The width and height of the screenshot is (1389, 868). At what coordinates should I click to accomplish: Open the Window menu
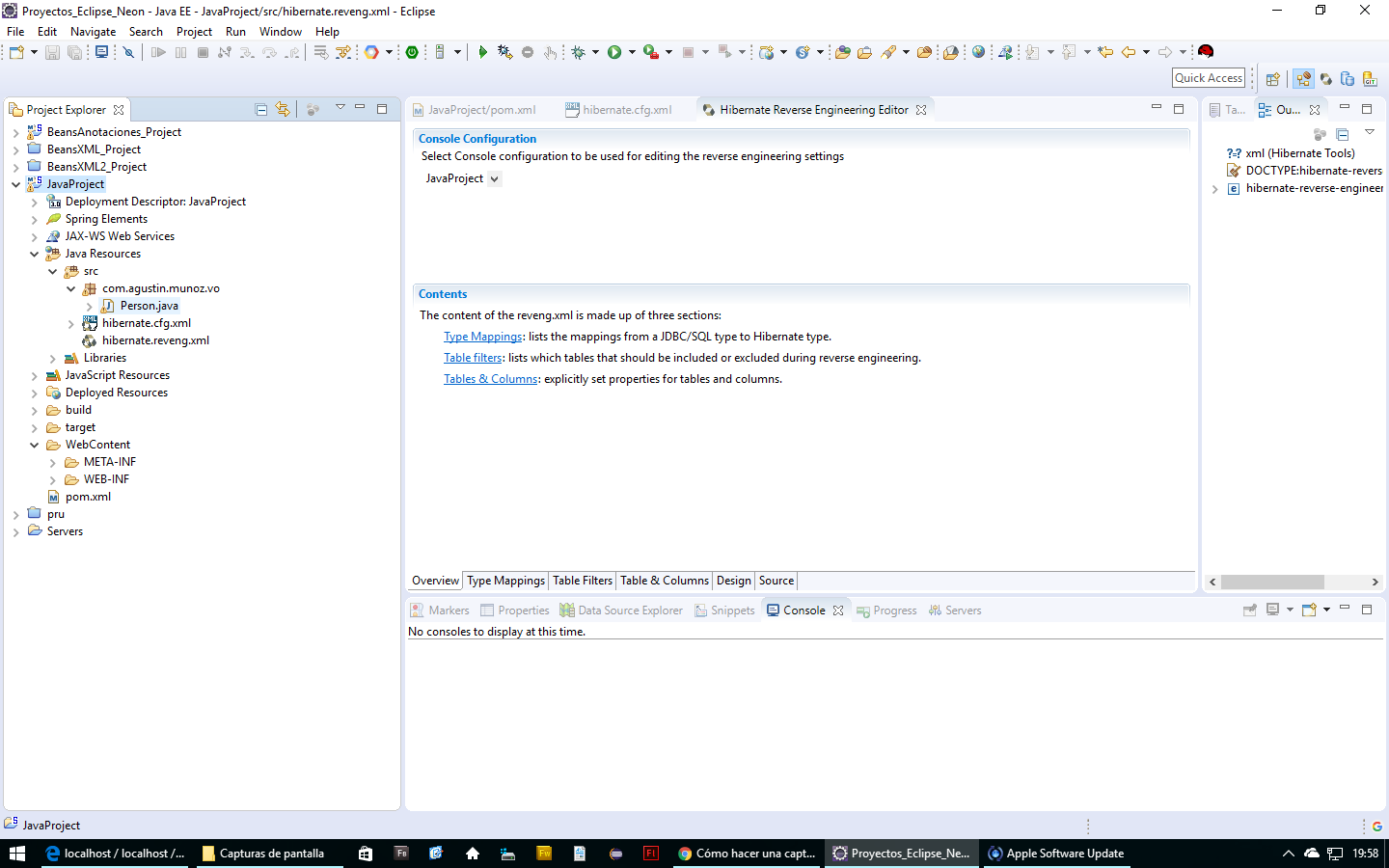[281, 32]
